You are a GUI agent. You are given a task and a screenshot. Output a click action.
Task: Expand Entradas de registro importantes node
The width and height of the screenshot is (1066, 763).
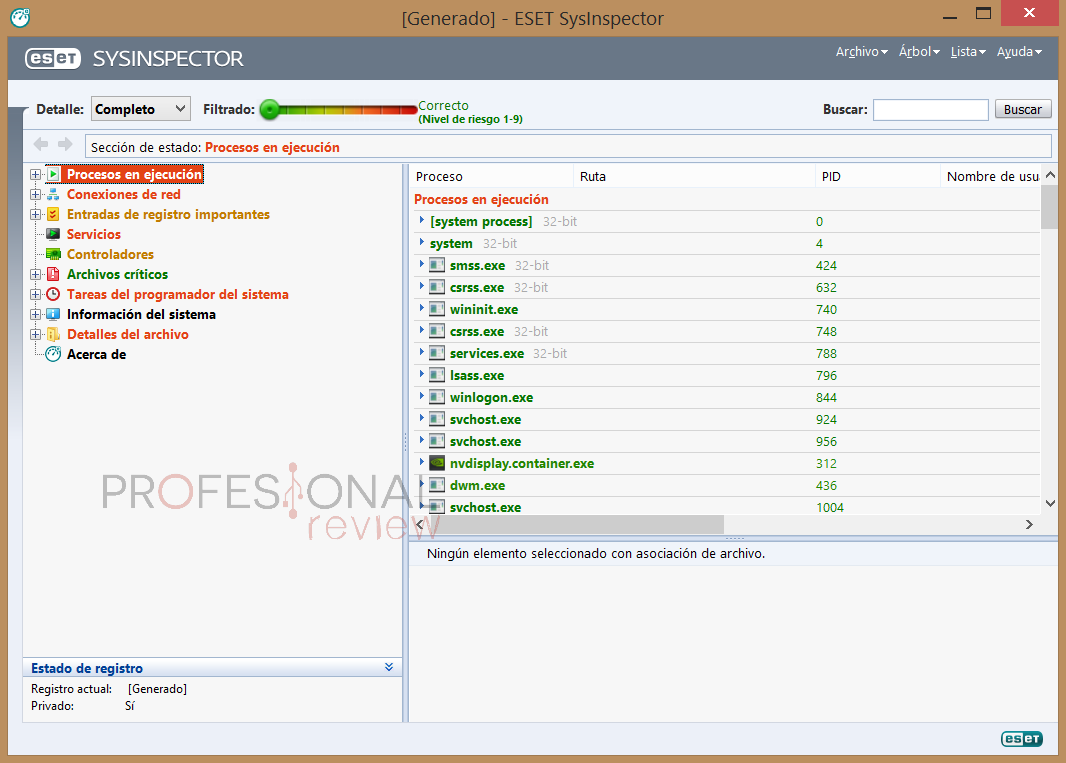coord(35,214)
